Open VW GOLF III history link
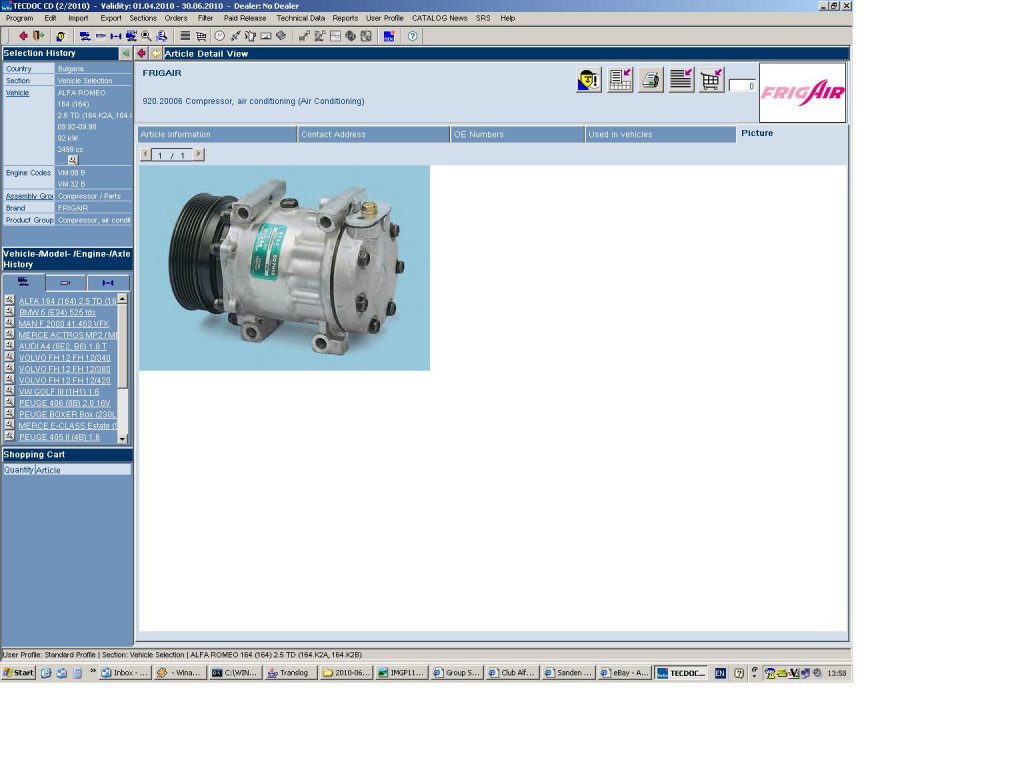The width and height of the screenshot is (1024, 768). 58,392
